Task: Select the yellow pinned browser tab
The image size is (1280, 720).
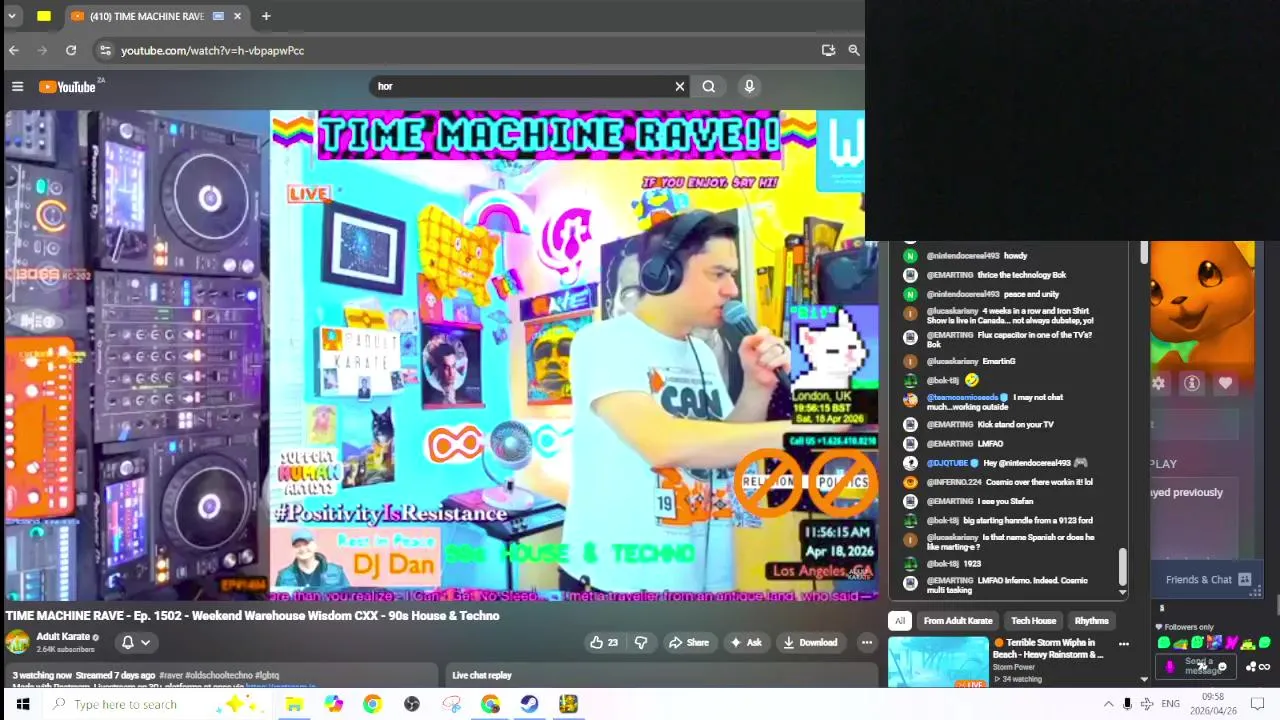Action: tap(44, 16)
